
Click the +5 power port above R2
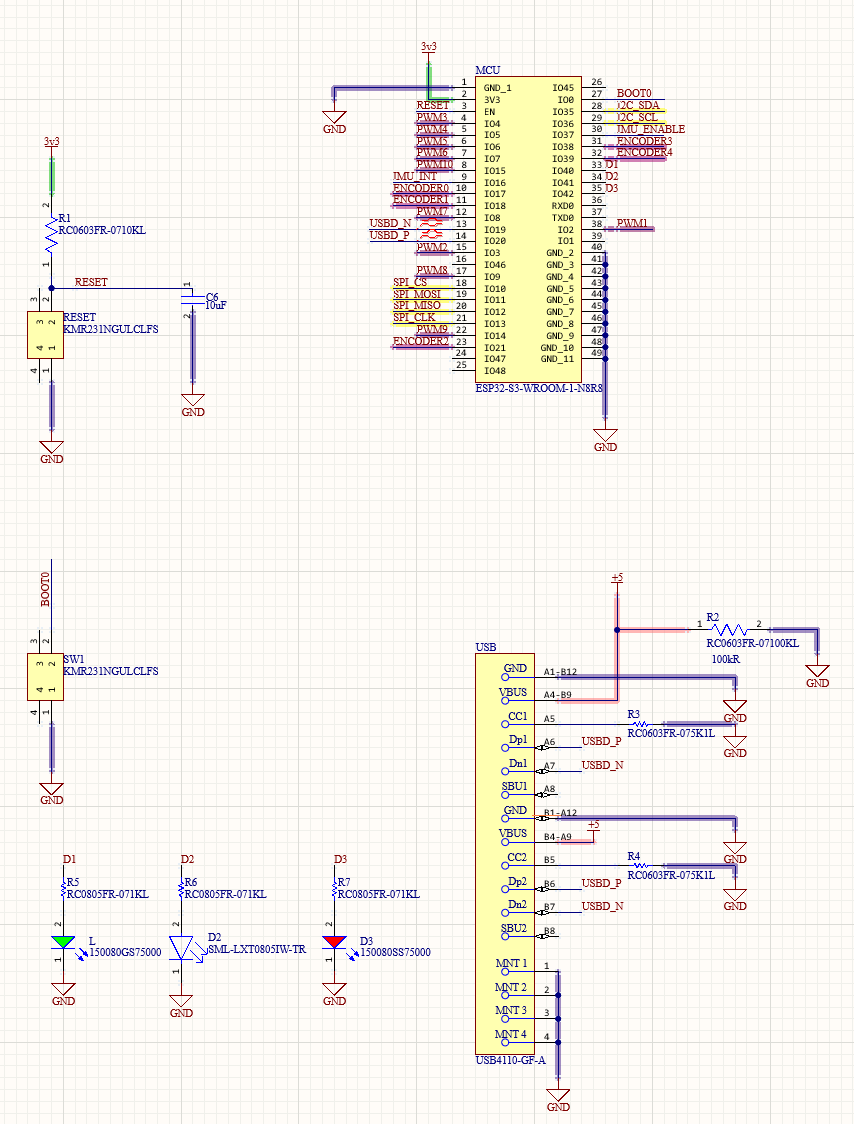click(x=617, y=578)
